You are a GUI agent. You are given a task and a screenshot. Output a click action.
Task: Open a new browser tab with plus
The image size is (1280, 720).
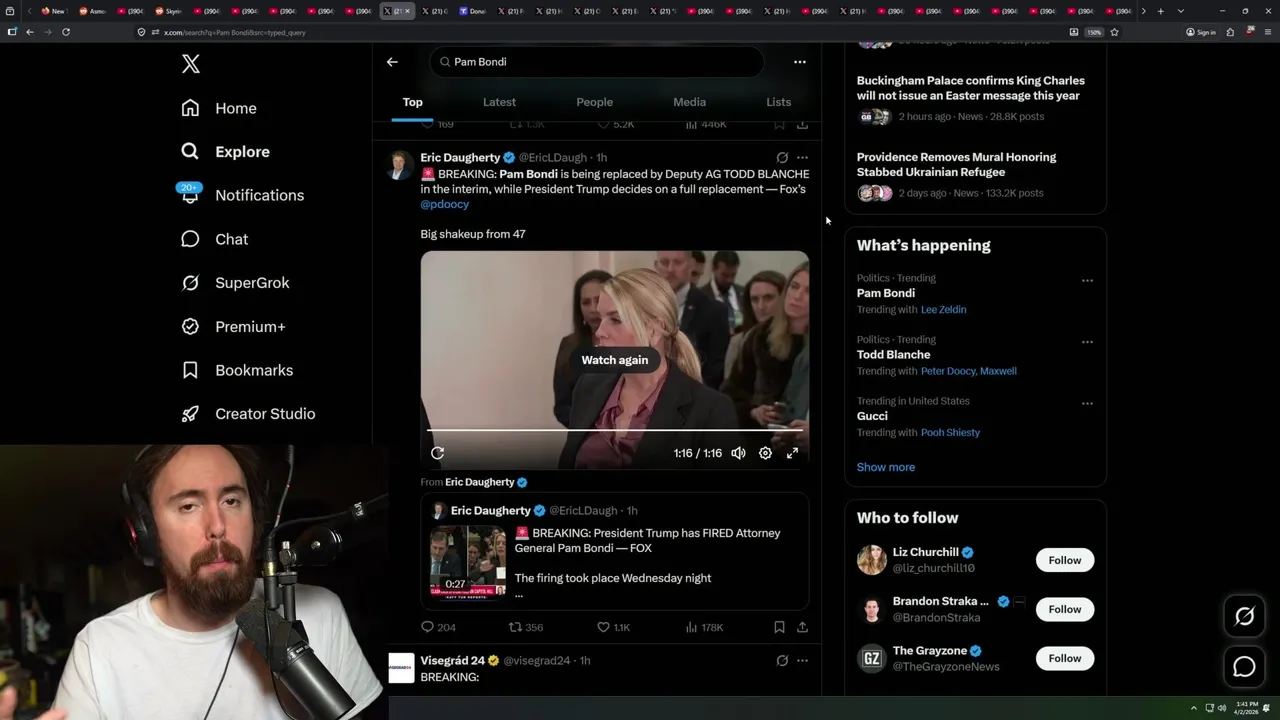1160,11
